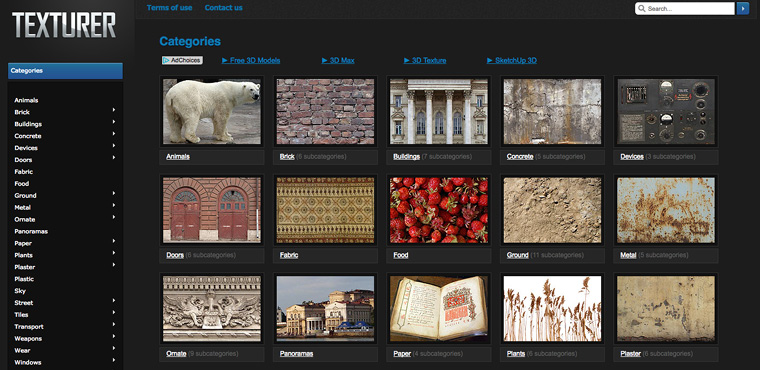Click the Buildings caption link under thumbnail

coord(406,157)
